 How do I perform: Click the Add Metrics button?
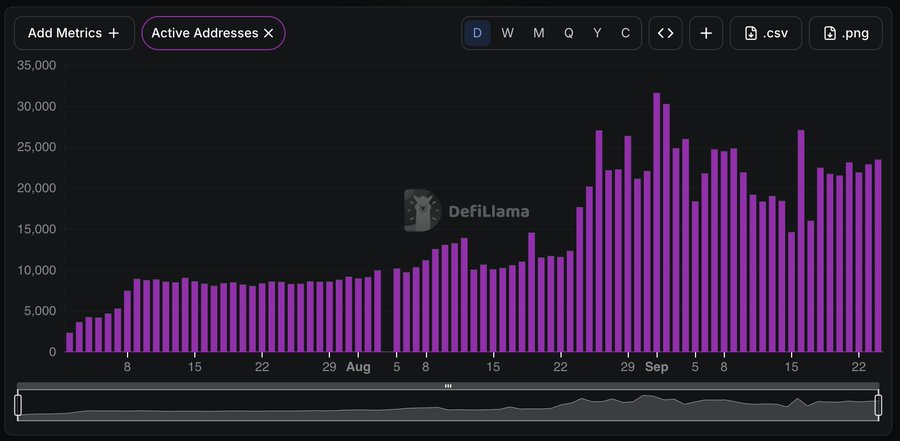(x=74, y=33)
